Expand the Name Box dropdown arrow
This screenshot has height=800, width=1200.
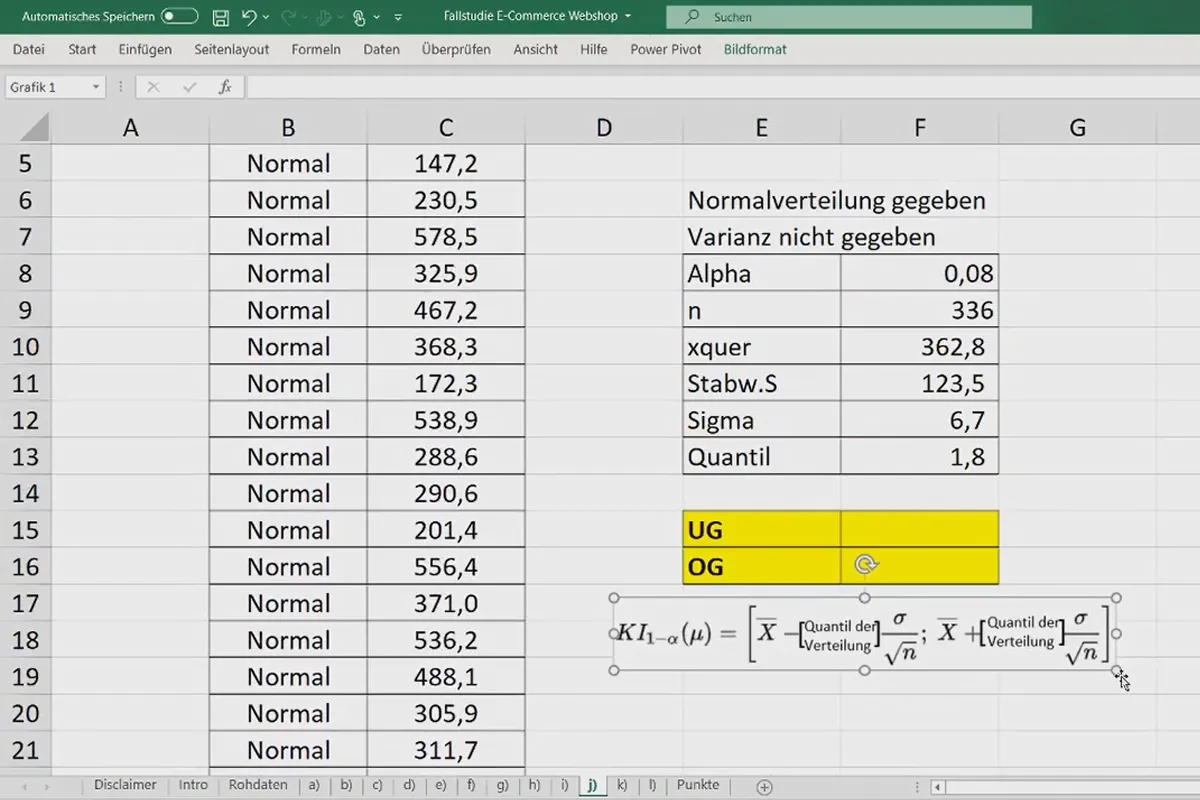click(x=96, y=87)
